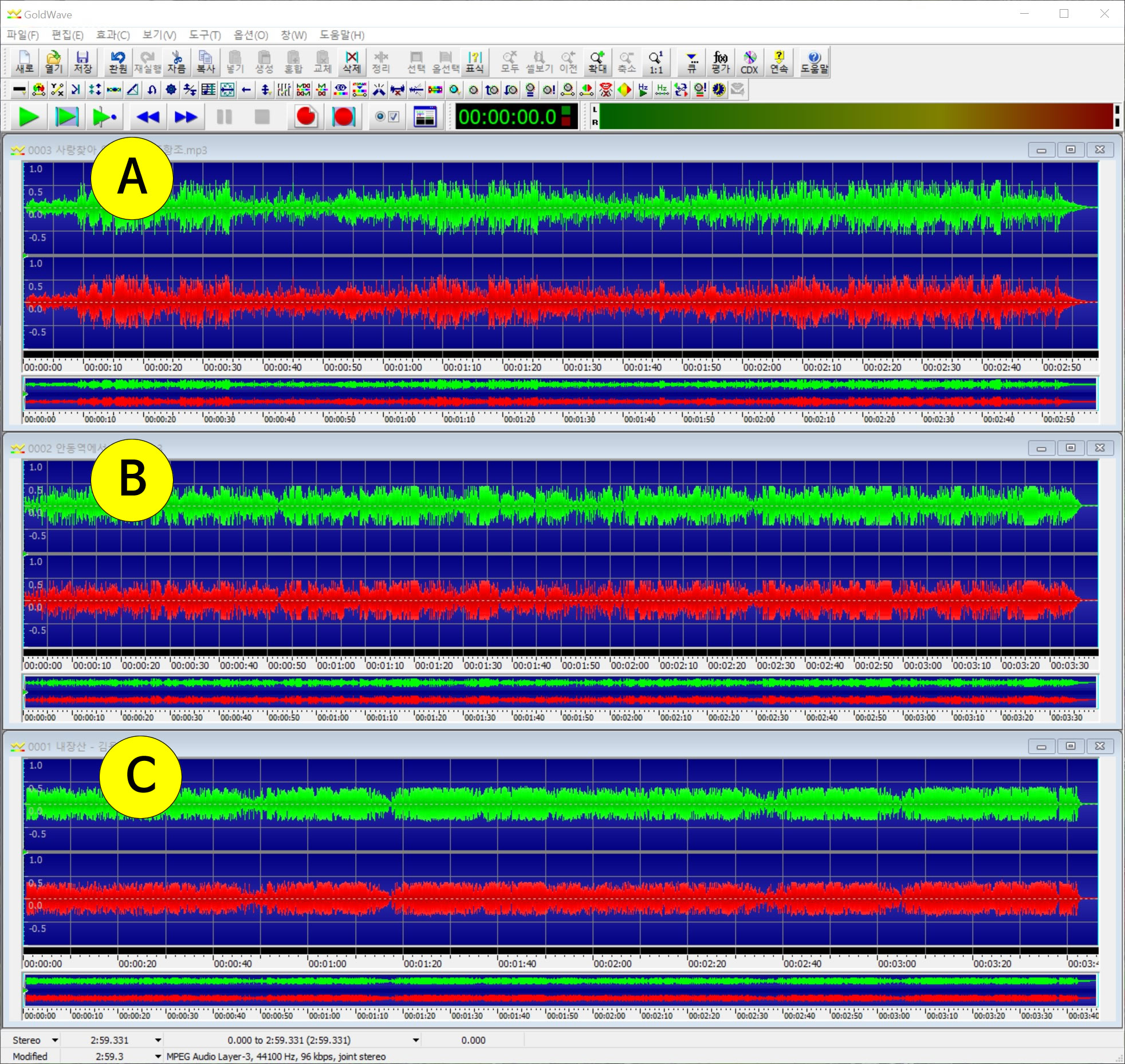Expand the selection range dropdown arrow
The width and height of the screenshot is (1125, 1064).
tap(416, 1040)
